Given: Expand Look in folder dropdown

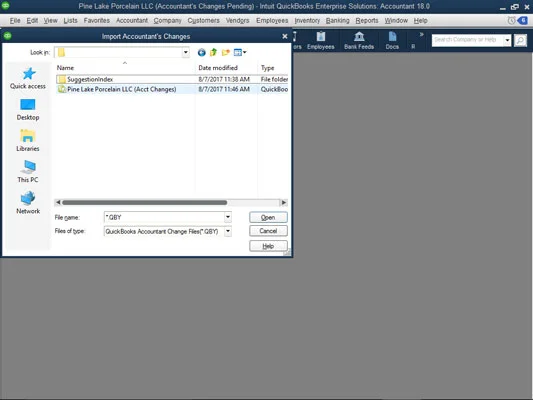Looking at the screenshot, I should (186, 52).
